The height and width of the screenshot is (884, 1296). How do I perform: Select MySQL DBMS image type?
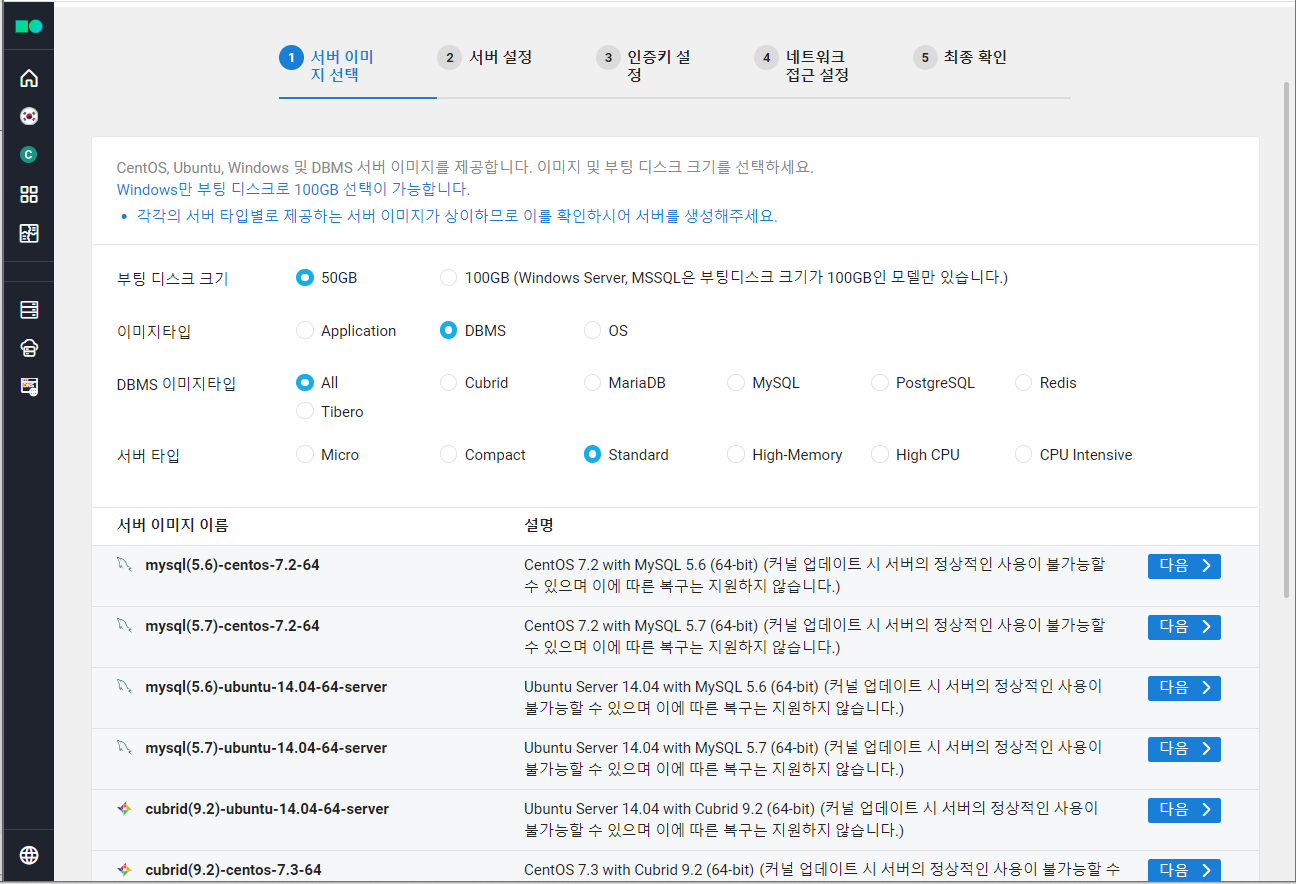[736, 382]
